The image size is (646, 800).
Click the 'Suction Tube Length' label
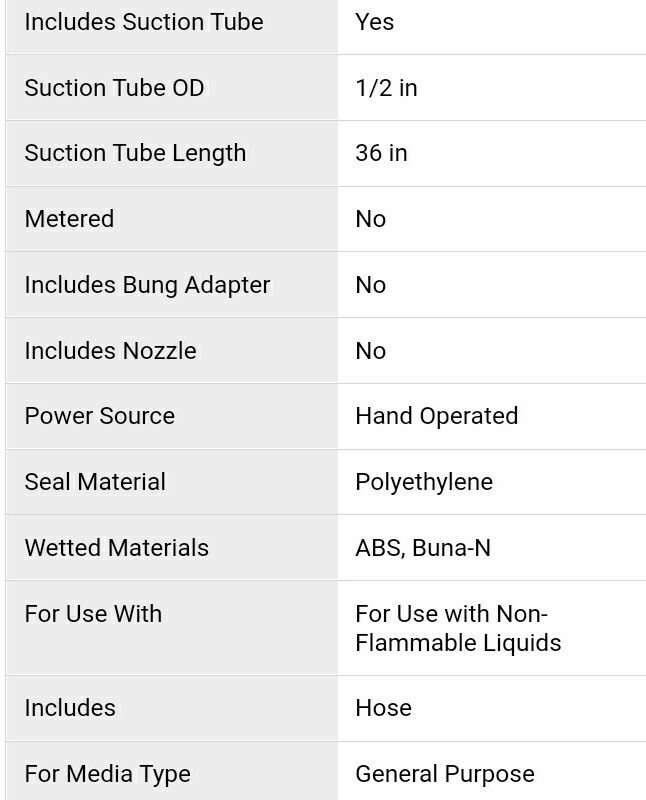pyautogui.click(x=135, y=153)
